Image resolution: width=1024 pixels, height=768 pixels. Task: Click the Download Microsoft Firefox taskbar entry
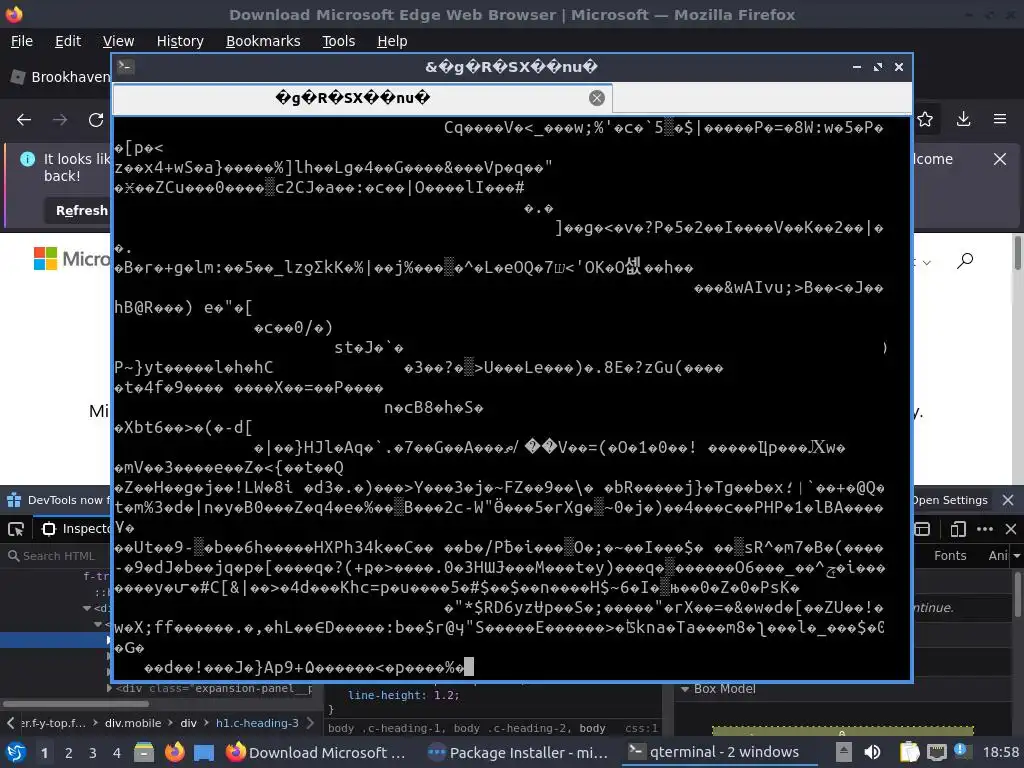pos(316,752)
